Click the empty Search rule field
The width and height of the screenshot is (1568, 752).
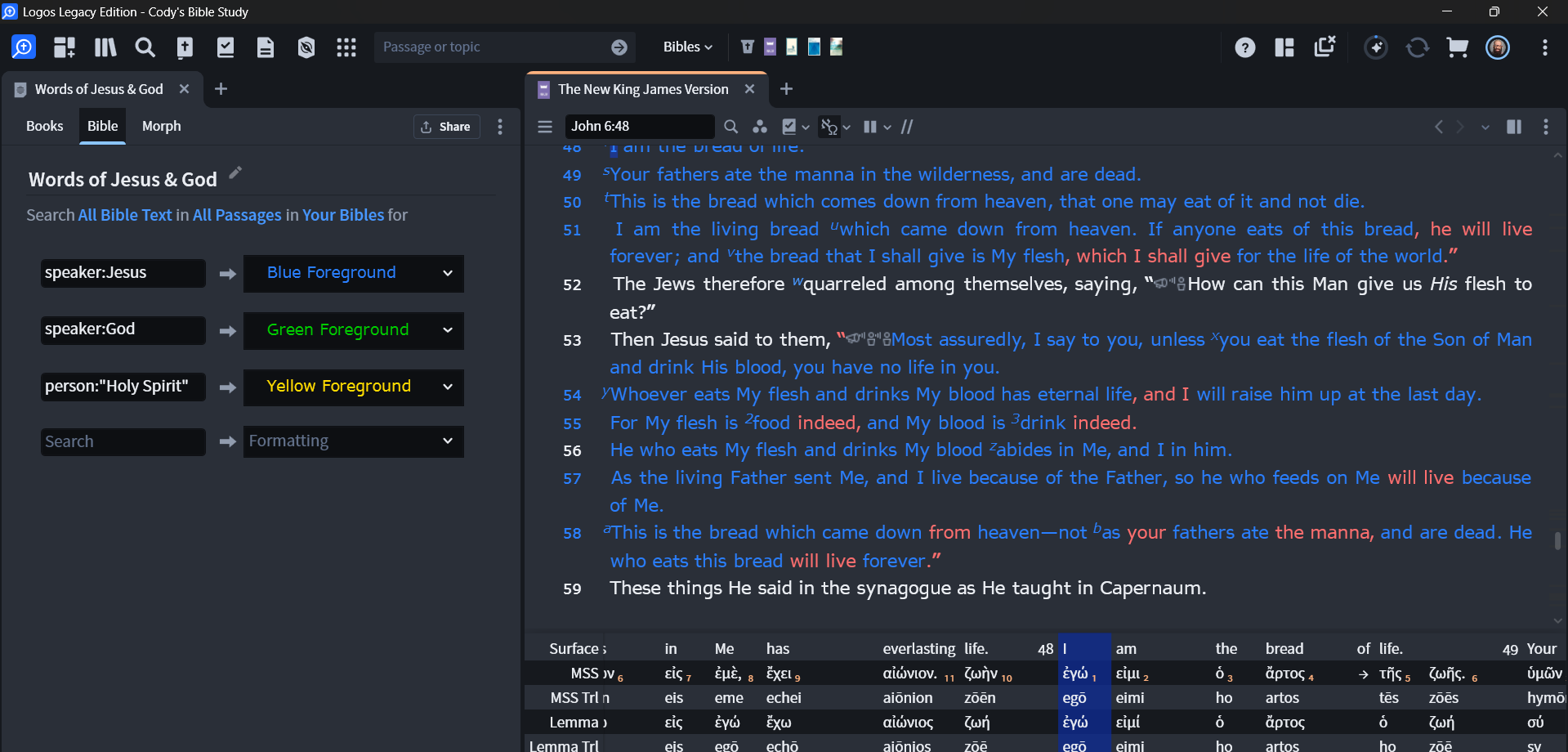(123, 441)
